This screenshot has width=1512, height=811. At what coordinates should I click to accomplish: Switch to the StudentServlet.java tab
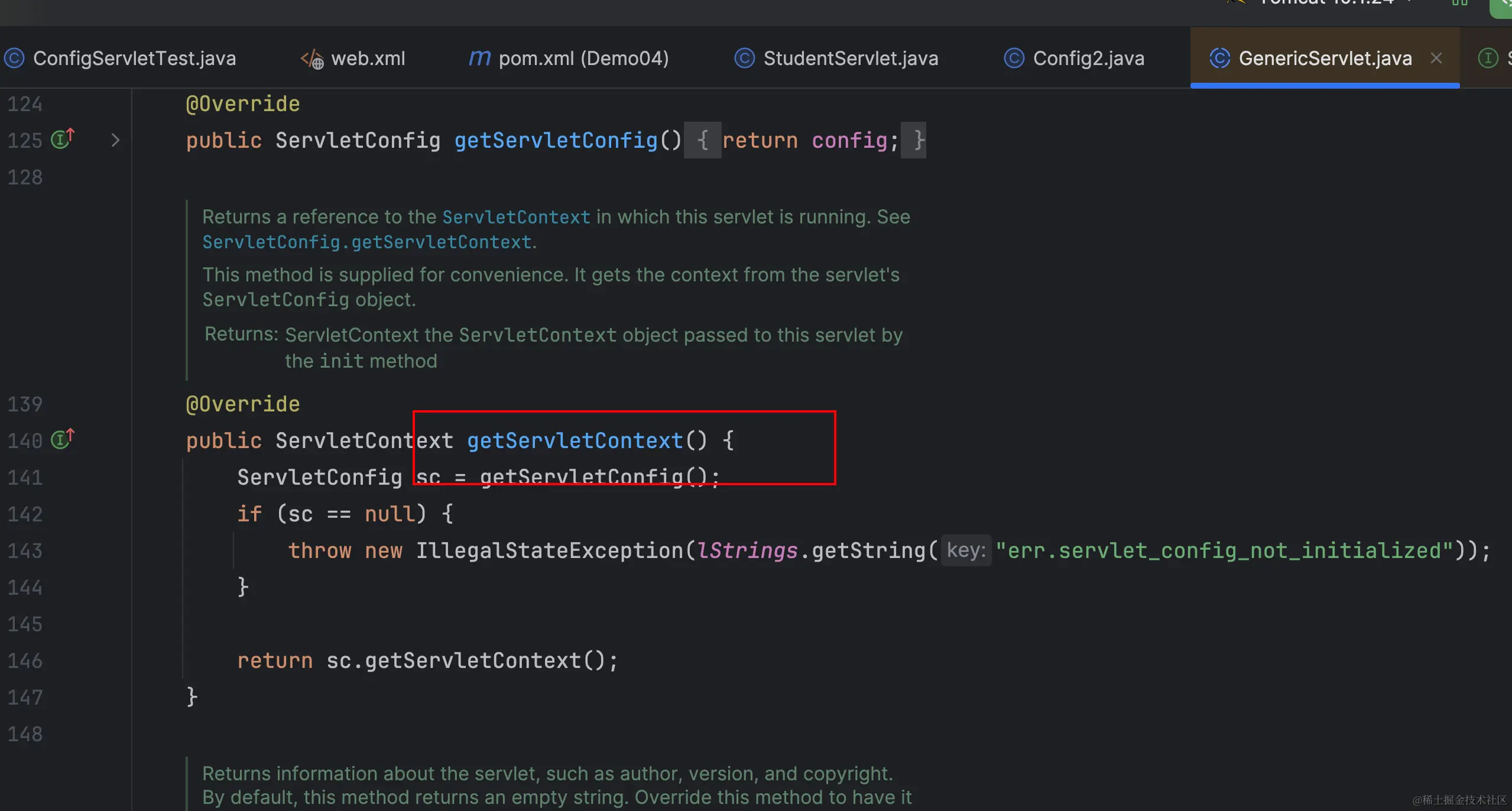click(850, 59)
